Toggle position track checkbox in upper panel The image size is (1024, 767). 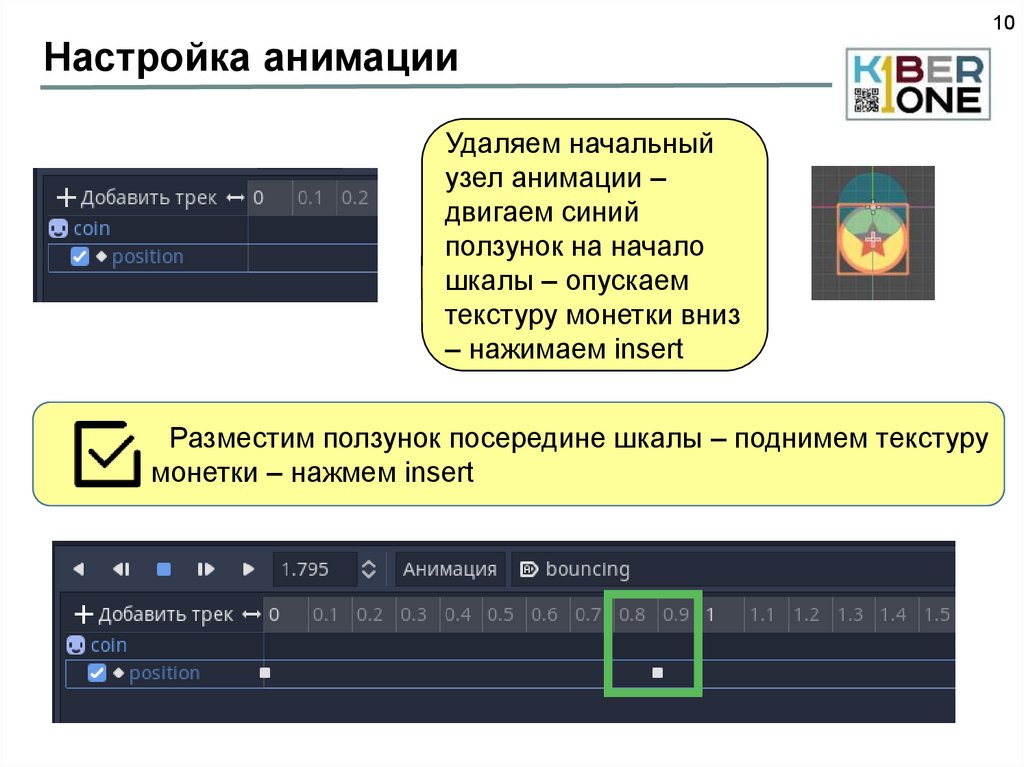point(80,257)
